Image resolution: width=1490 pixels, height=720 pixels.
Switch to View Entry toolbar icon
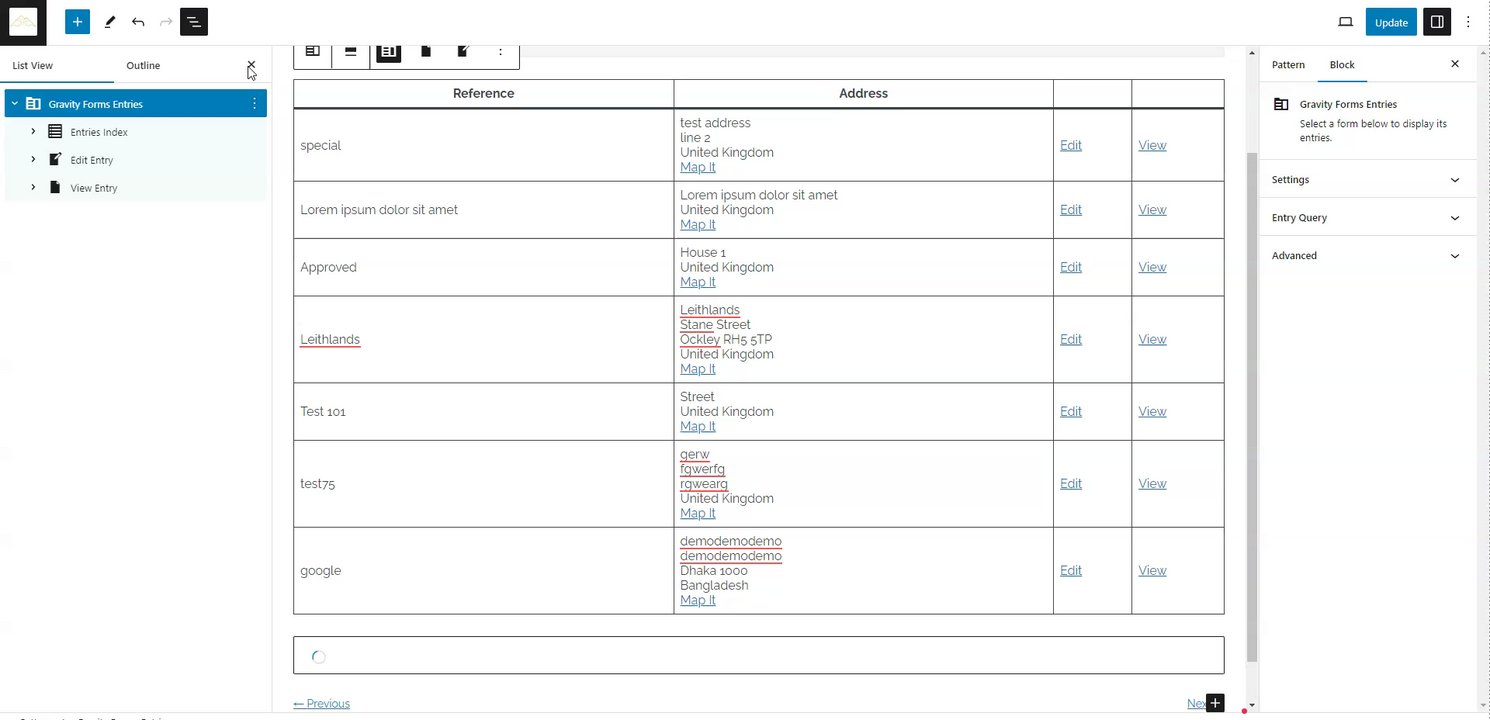426,51
